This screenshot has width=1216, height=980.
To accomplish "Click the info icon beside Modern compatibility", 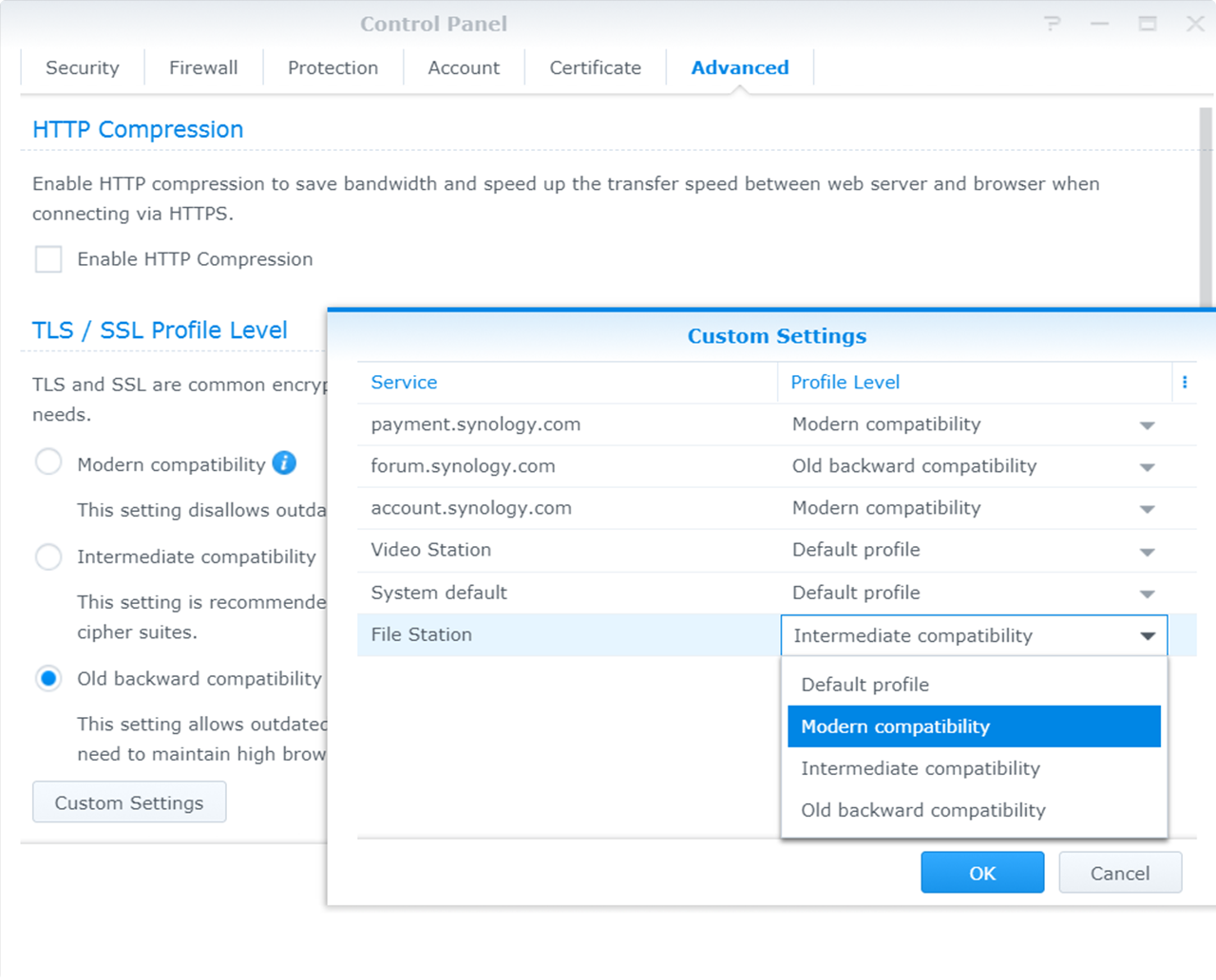I will pos(284,463).
